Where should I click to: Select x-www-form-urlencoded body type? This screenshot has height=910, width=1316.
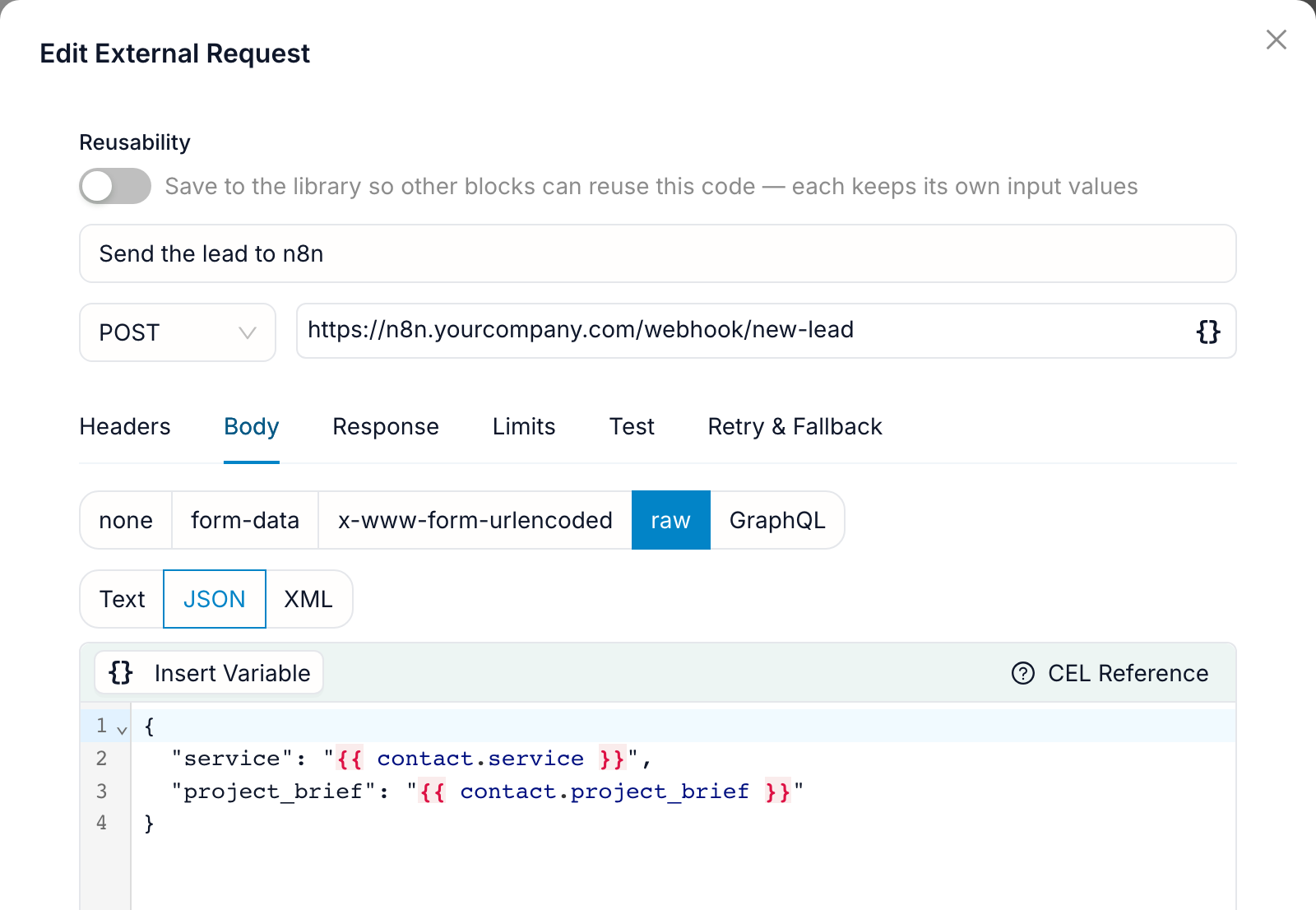point(475,520)
